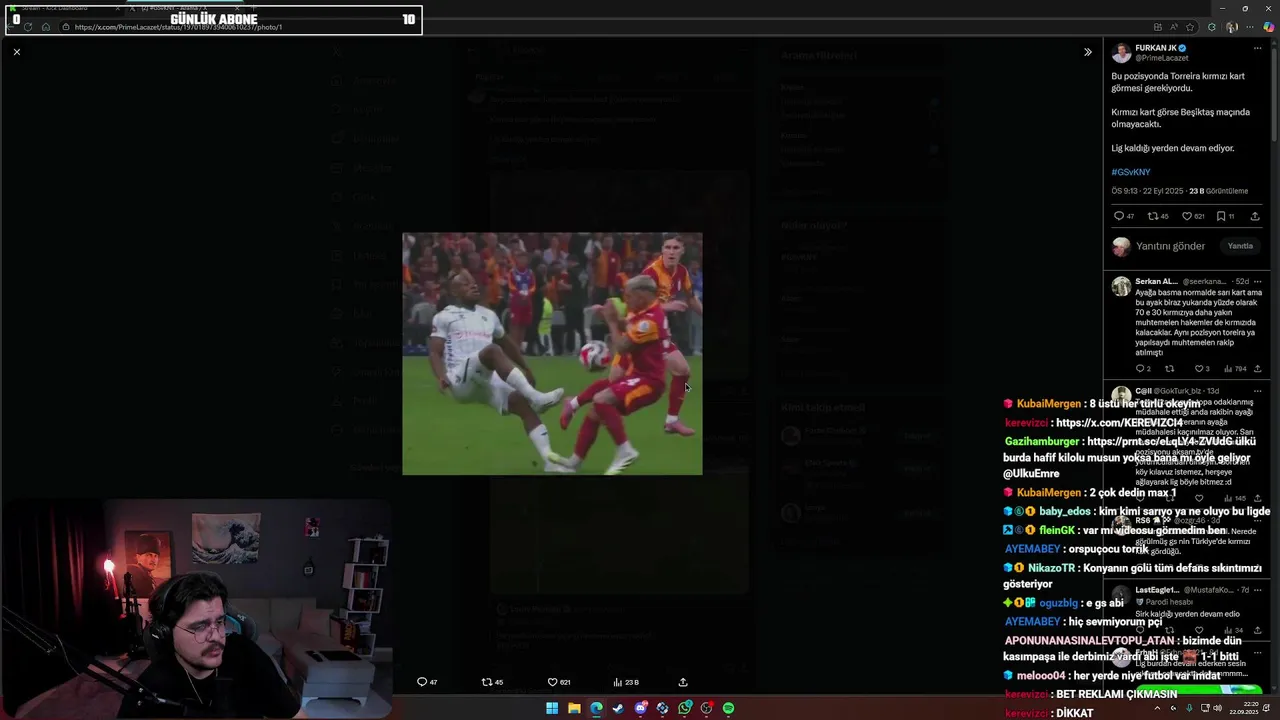
Task: Share Serkan AL's comment
Action: (x=1257, y=369)
